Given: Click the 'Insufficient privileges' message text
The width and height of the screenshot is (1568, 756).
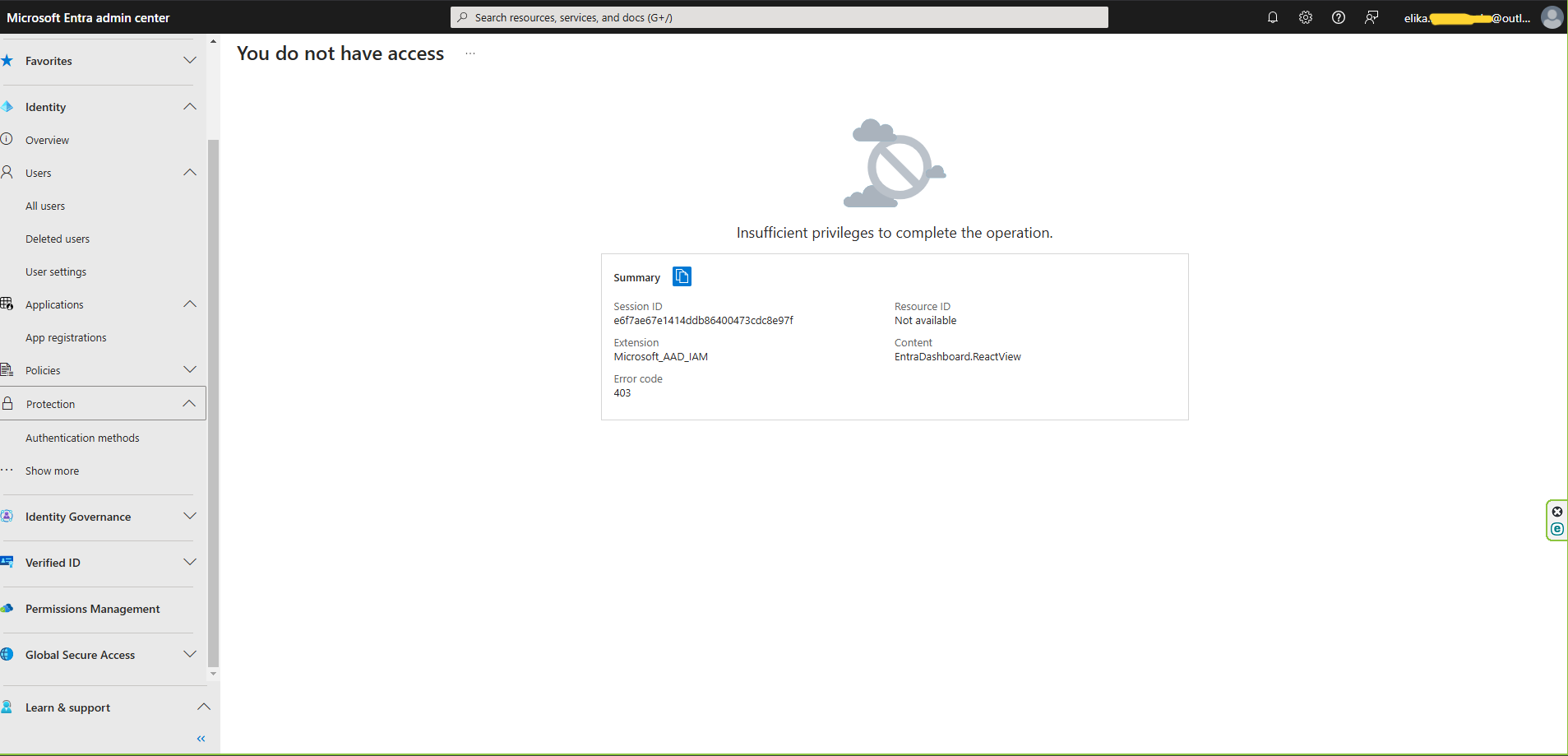Looking at the screenshot, I should coord(895,233).
